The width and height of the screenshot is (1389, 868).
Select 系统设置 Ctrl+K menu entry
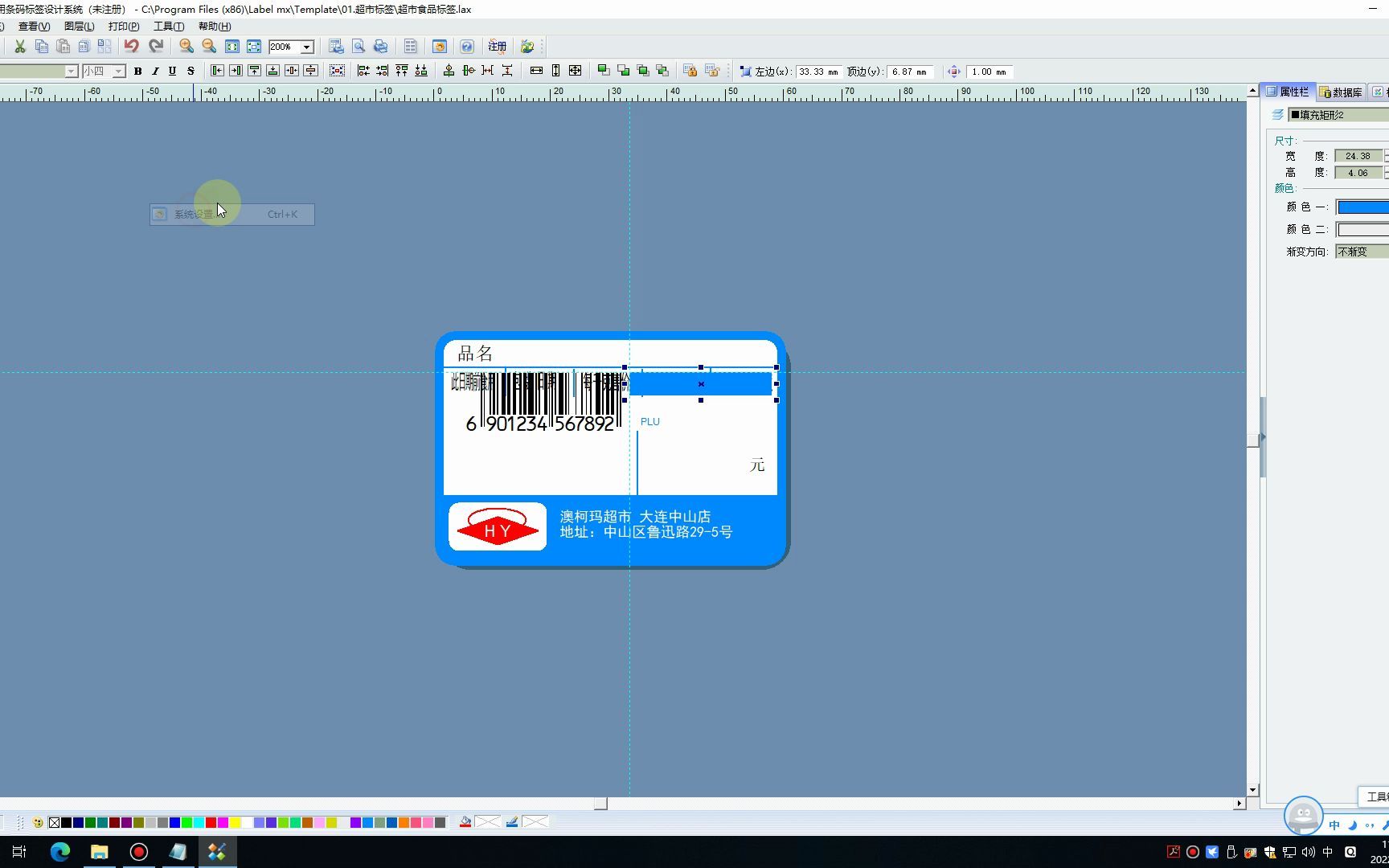coord(232,215)
